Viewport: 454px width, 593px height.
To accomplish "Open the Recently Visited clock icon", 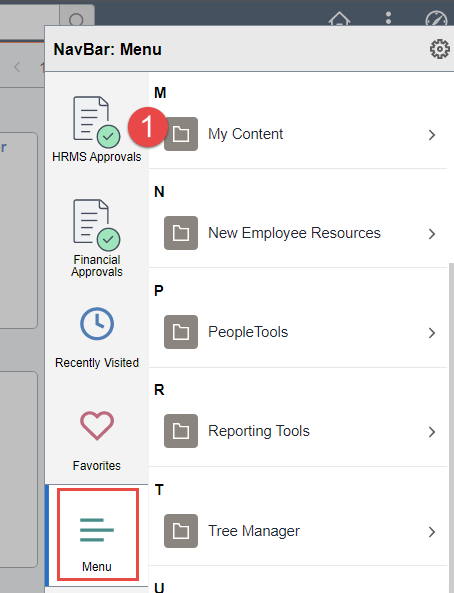I will [97, 324].
